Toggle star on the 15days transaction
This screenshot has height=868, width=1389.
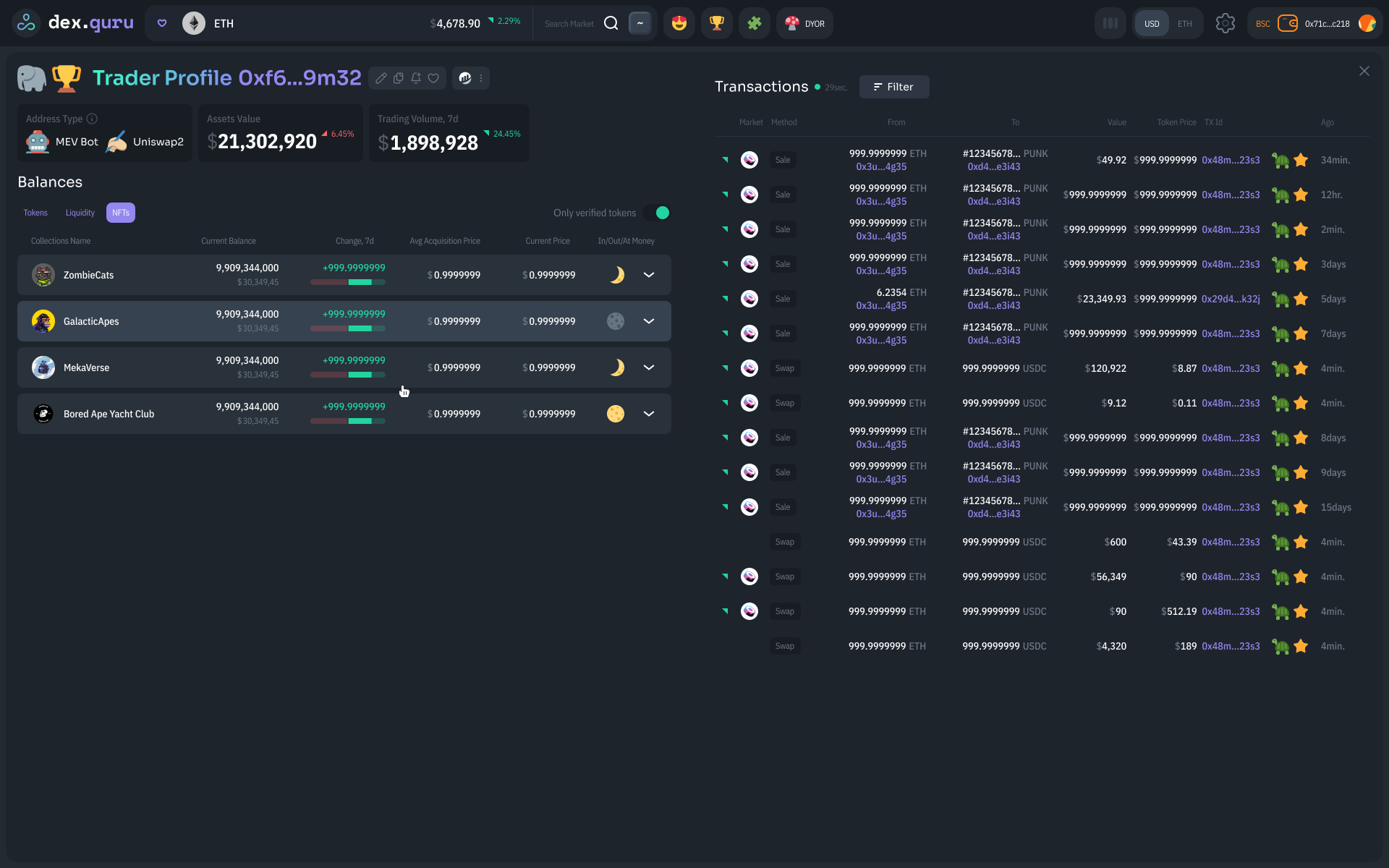(x=1301, y=507)
